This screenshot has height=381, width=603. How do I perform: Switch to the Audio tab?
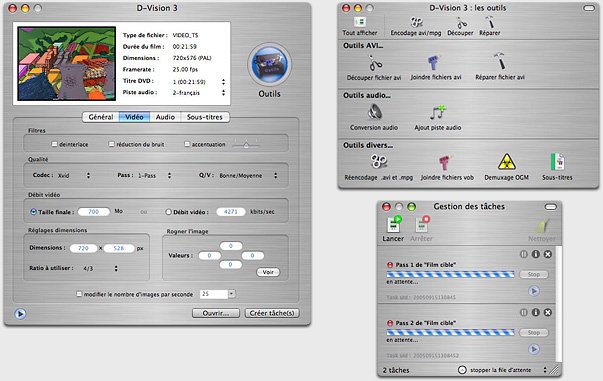pyautogui.click(x=165, y=117)
